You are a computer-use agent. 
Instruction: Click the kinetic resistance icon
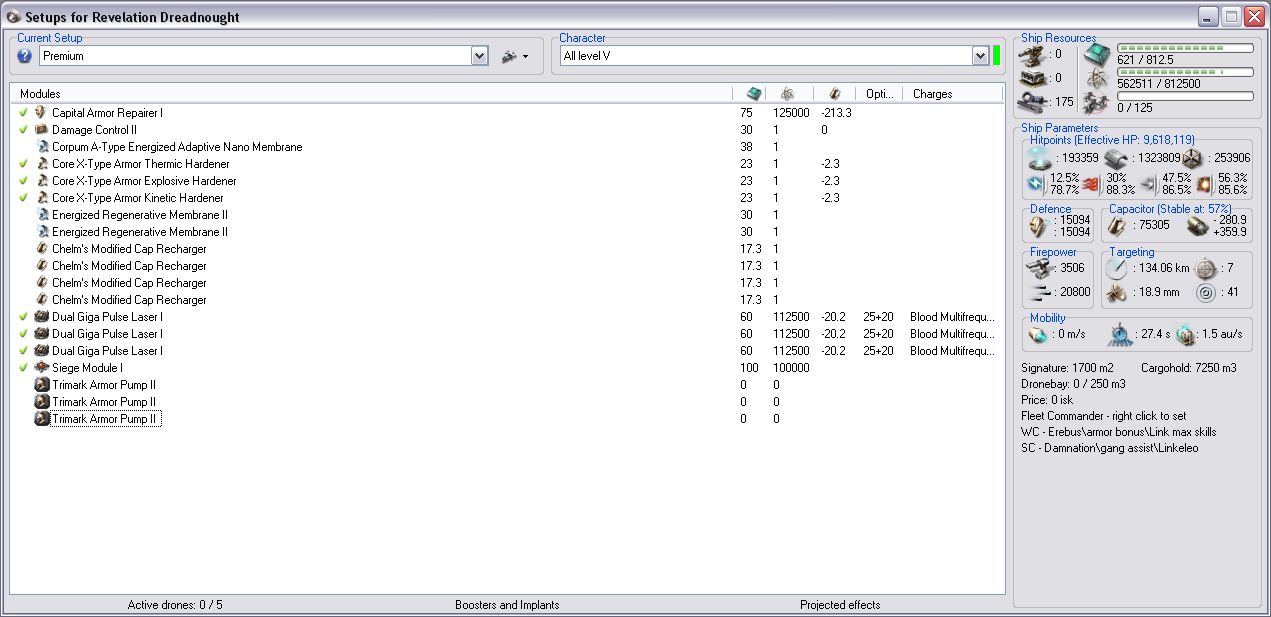tap(1148, 184)
